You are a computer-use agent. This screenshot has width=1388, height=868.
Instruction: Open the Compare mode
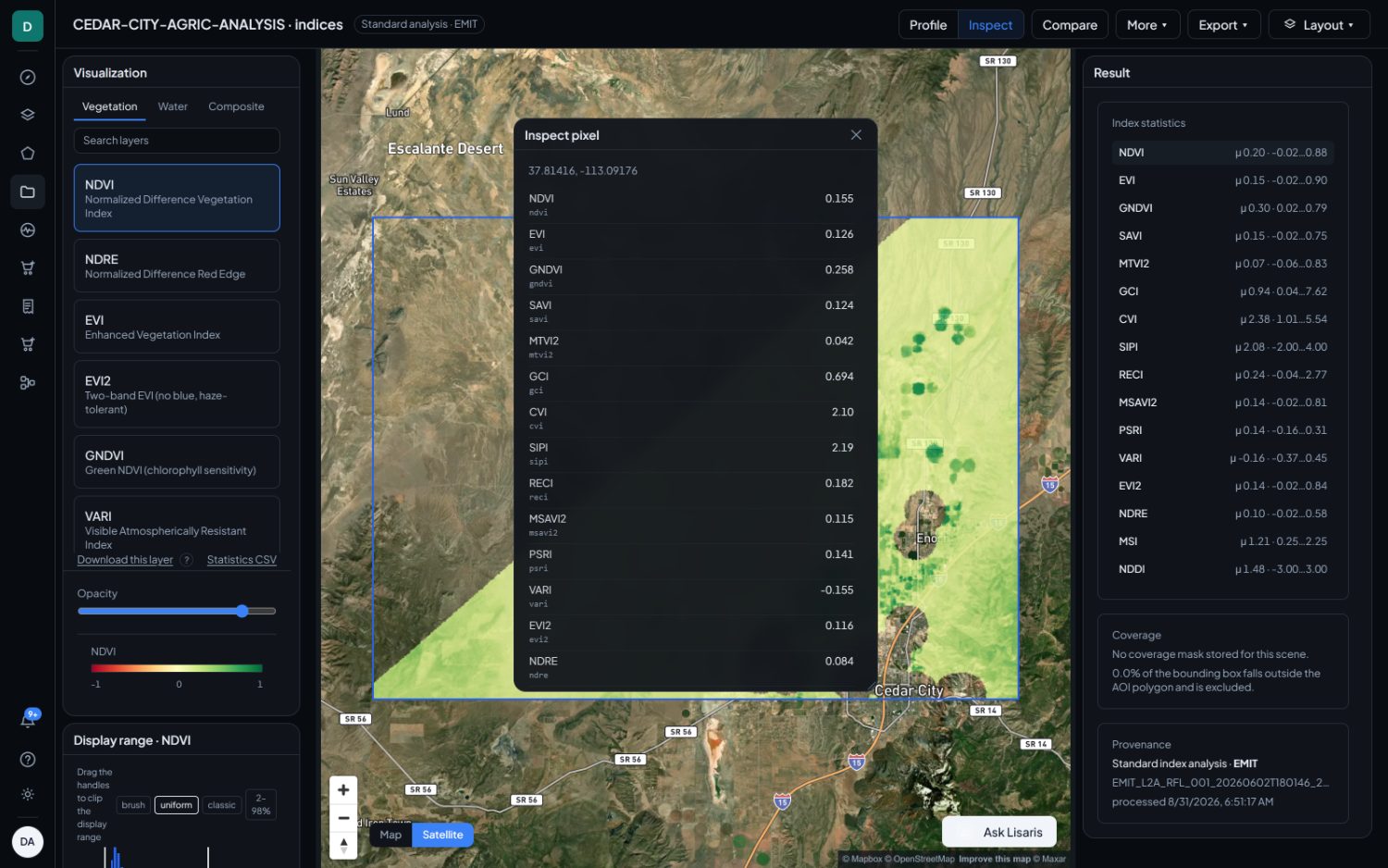[x=1070, y=25]
